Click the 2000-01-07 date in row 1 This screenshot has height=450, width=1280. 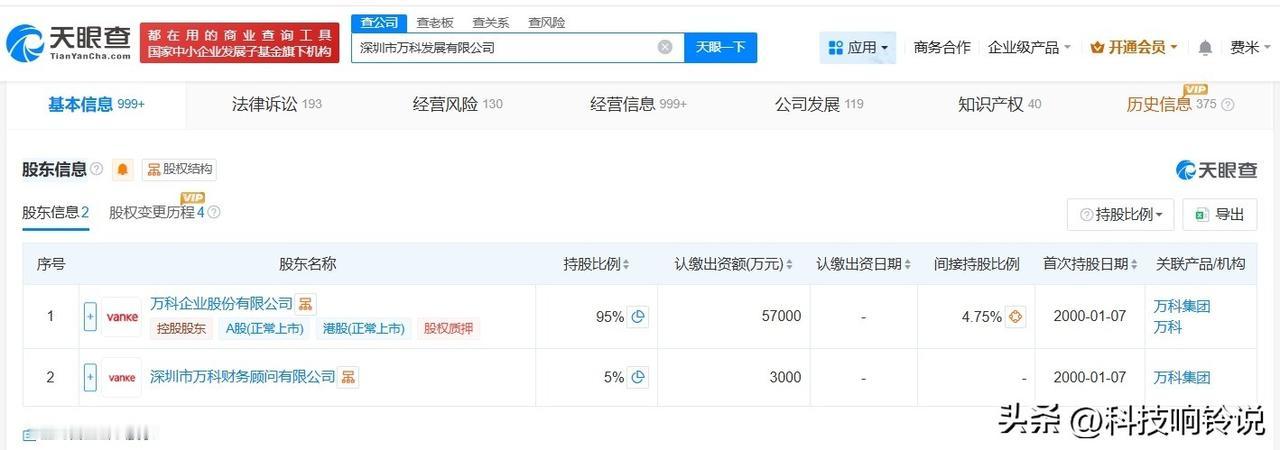(x=1090, y=316)
